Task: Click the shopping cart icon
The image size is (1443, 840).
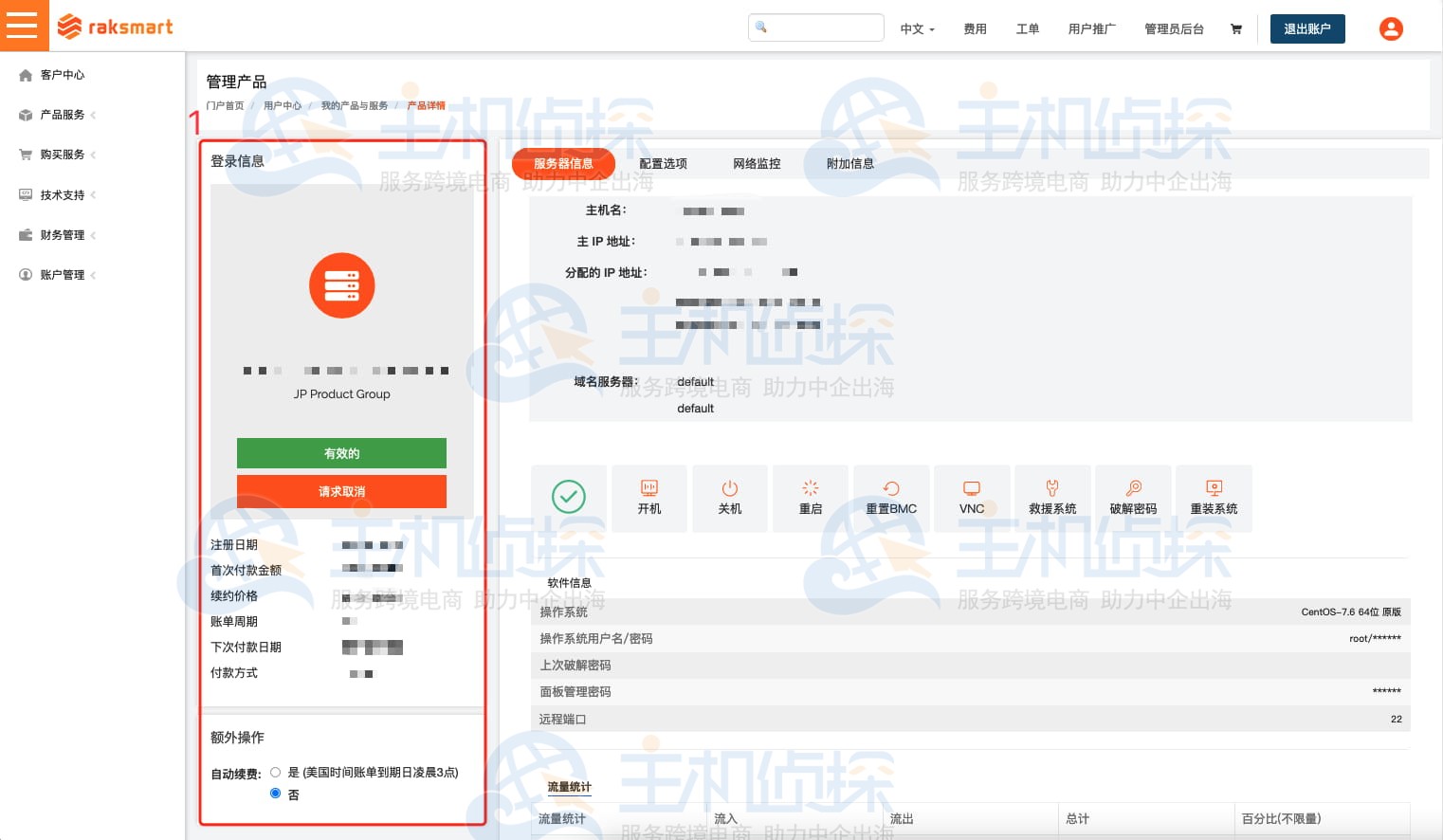Action: (1235, 28)
